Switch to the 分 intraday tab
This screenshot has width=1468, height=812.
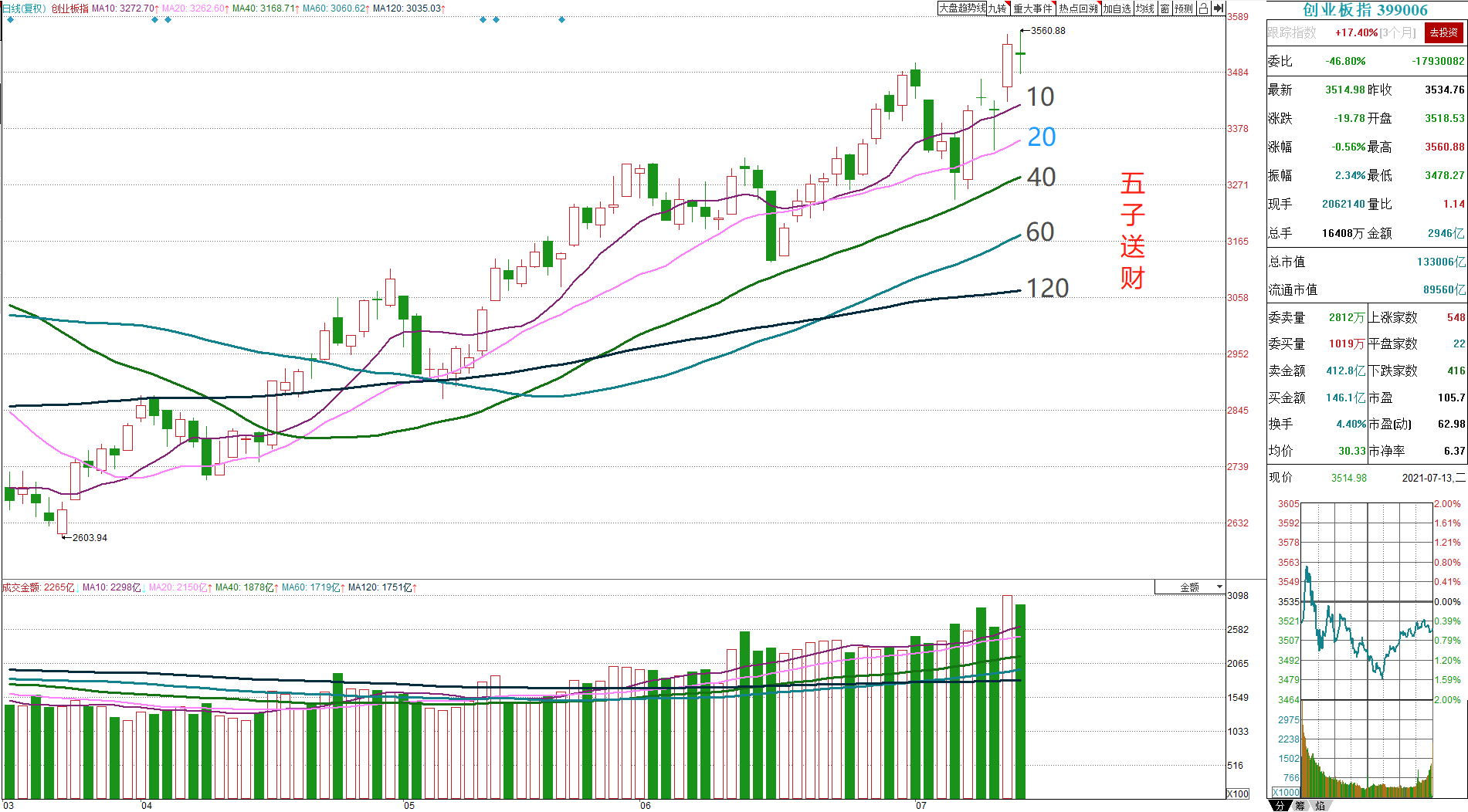point(1280,805)
